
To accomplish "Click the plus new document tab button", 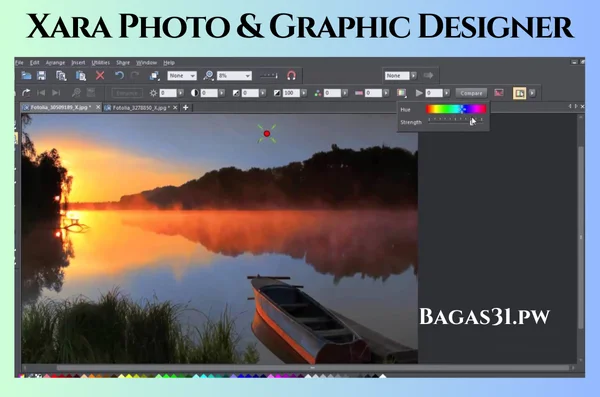I will tap(186, 108).
